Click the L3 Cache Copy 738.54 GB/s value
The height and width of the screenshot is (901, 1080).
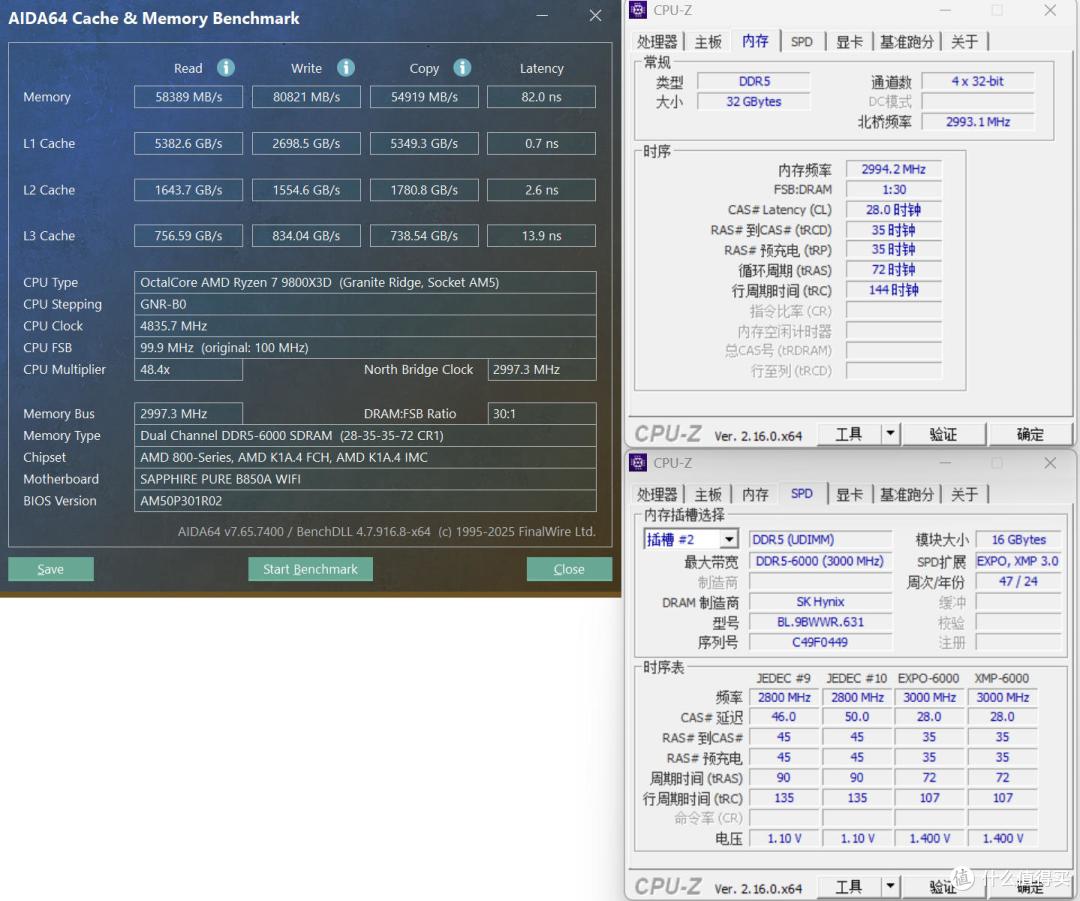point(424,236)
